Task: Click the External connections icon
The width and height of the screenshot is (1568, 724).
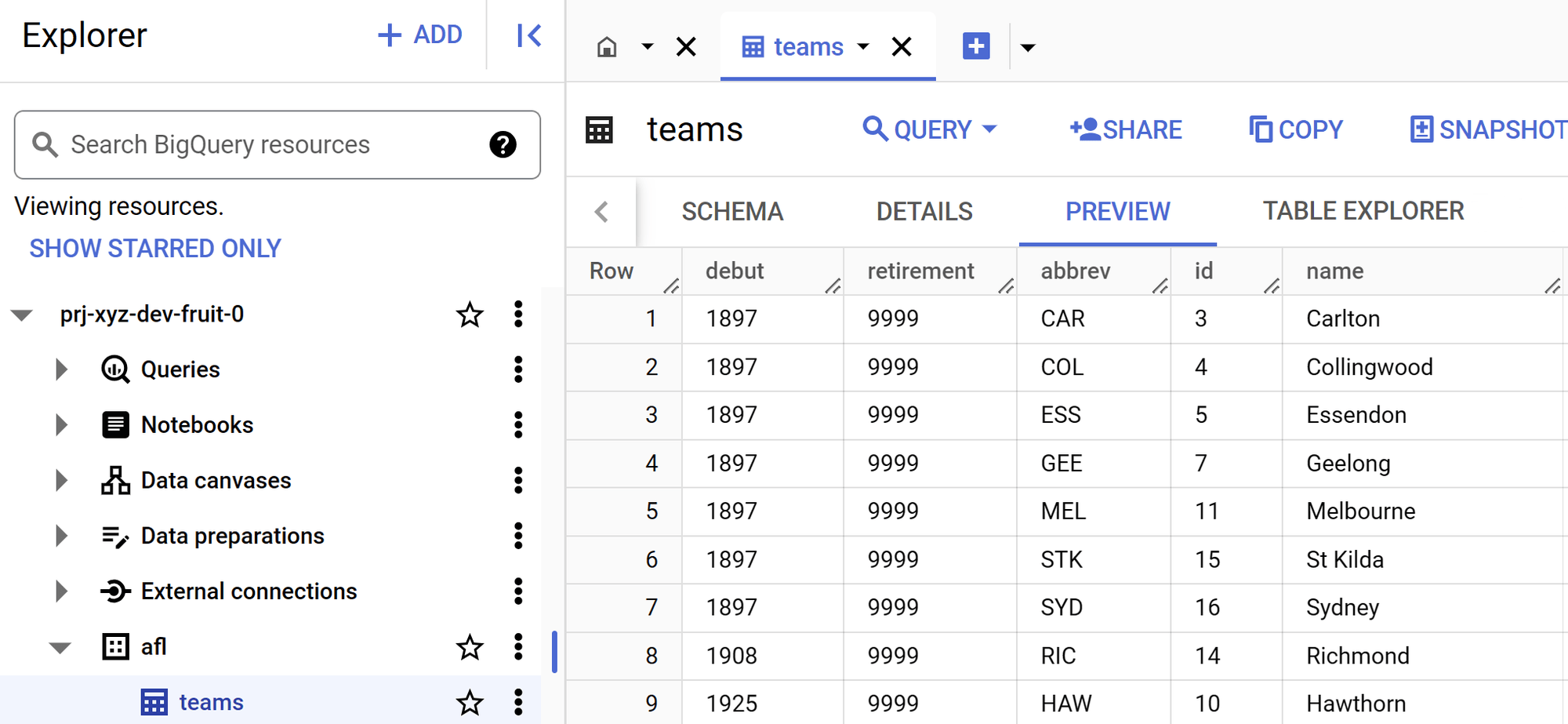Action: tap(116, 591)
